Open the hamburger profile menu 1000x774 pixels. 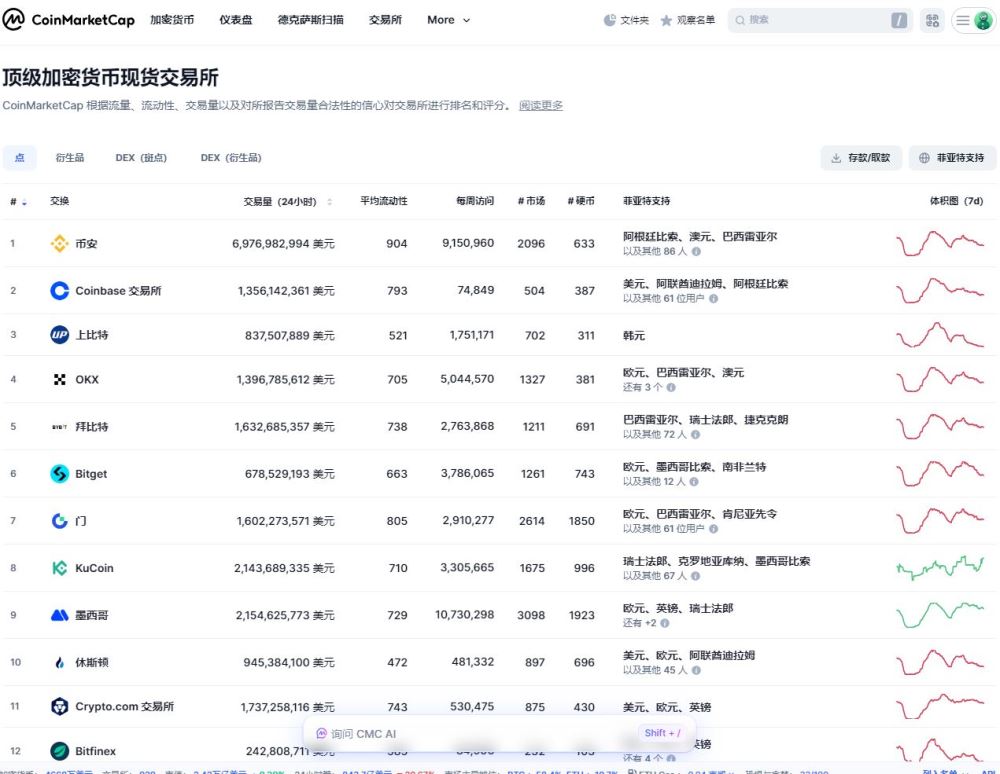962,20
